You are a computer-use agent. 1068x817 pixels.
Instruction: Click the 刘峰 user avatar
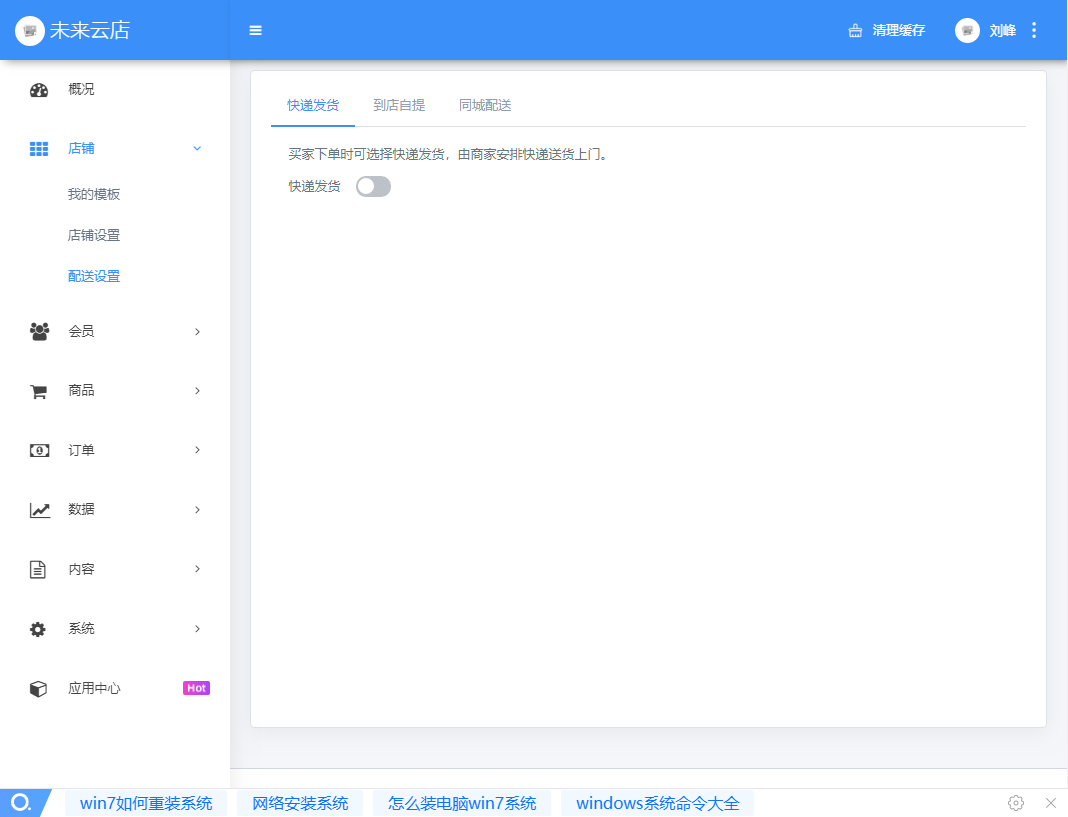(x=967, y=30)
